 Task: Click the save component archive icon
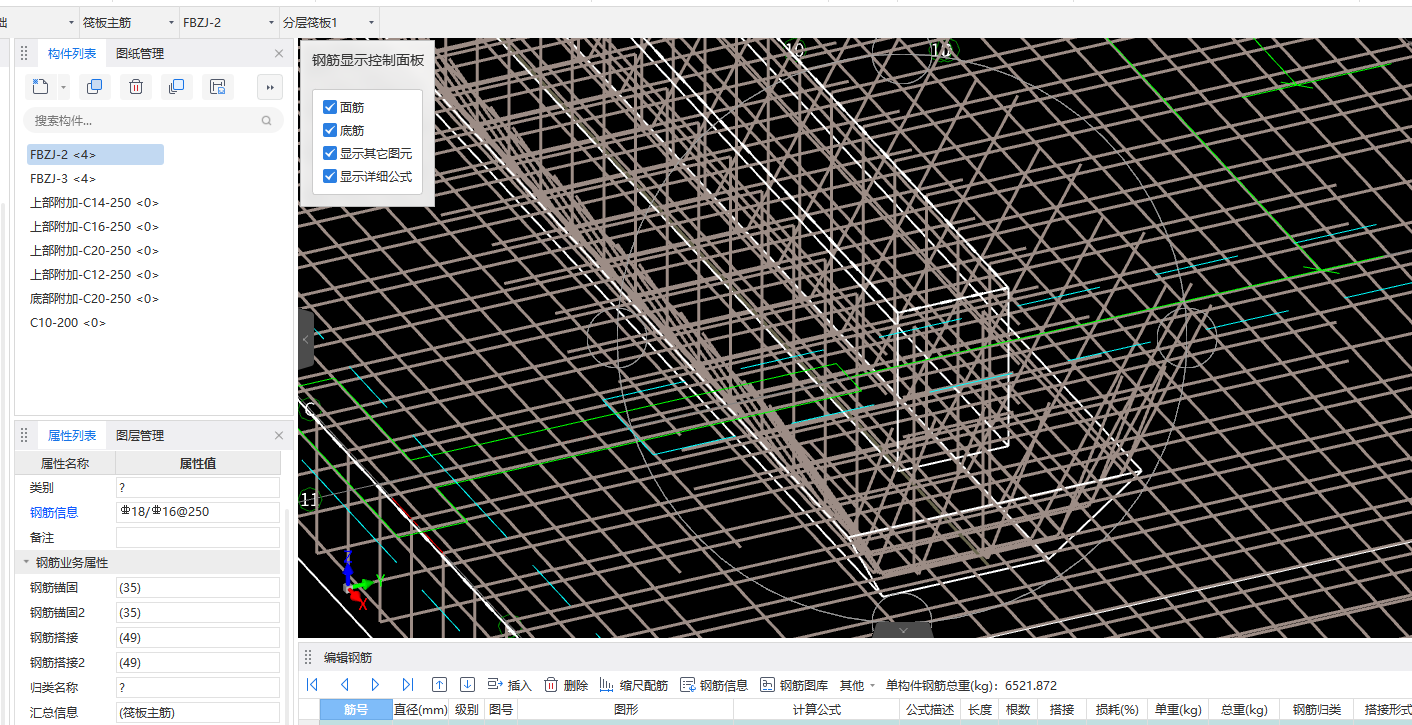point(217,87)
